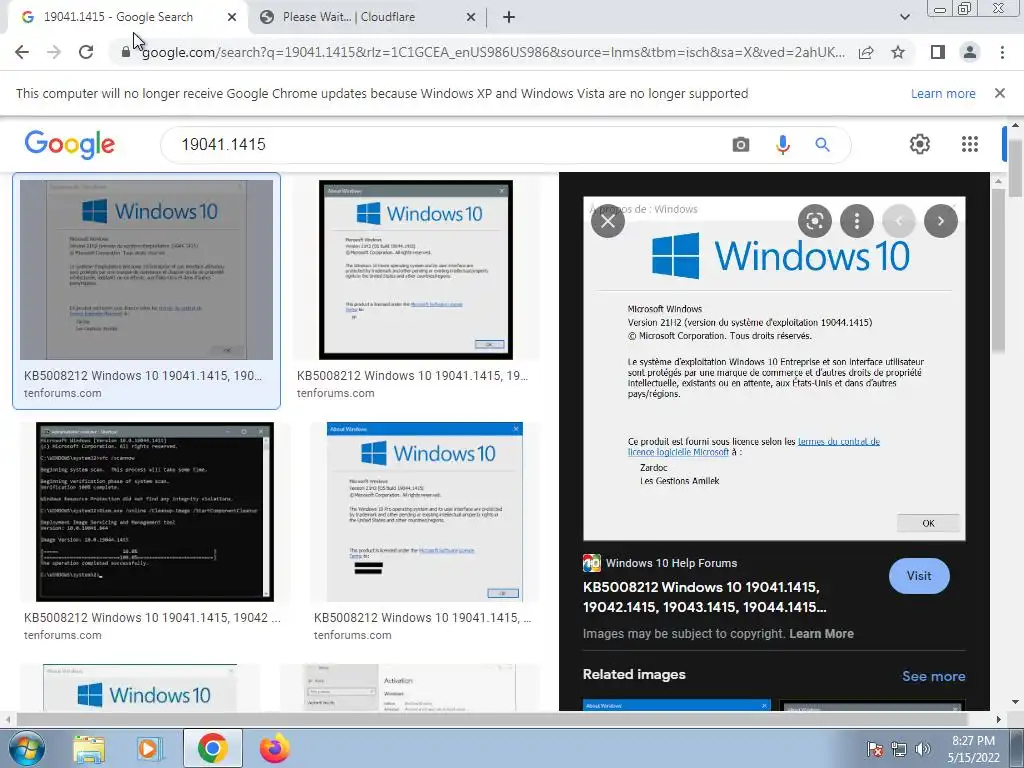Close the image preview panel
The height and width of the screenshot is (768, 1024).
pos(608,221)
